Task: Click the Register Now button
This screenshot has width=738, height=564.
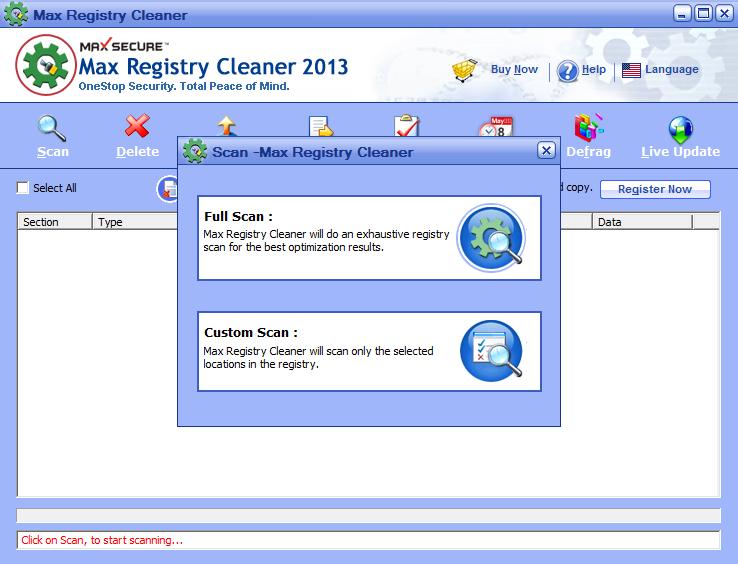Action: 655,189
